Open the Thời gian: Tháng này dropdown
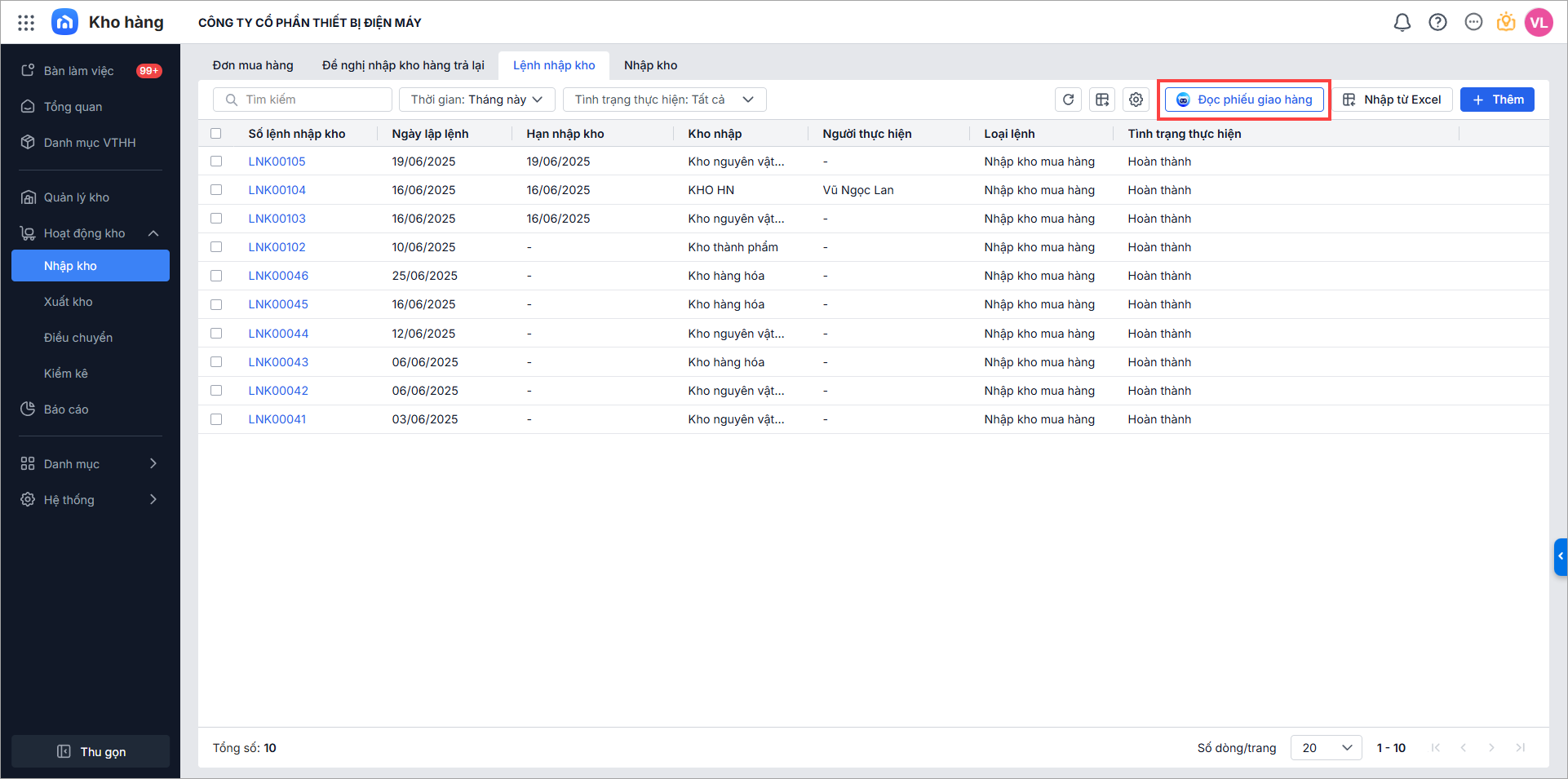The height and width of the screenshot is (779, 1568). 476,100
